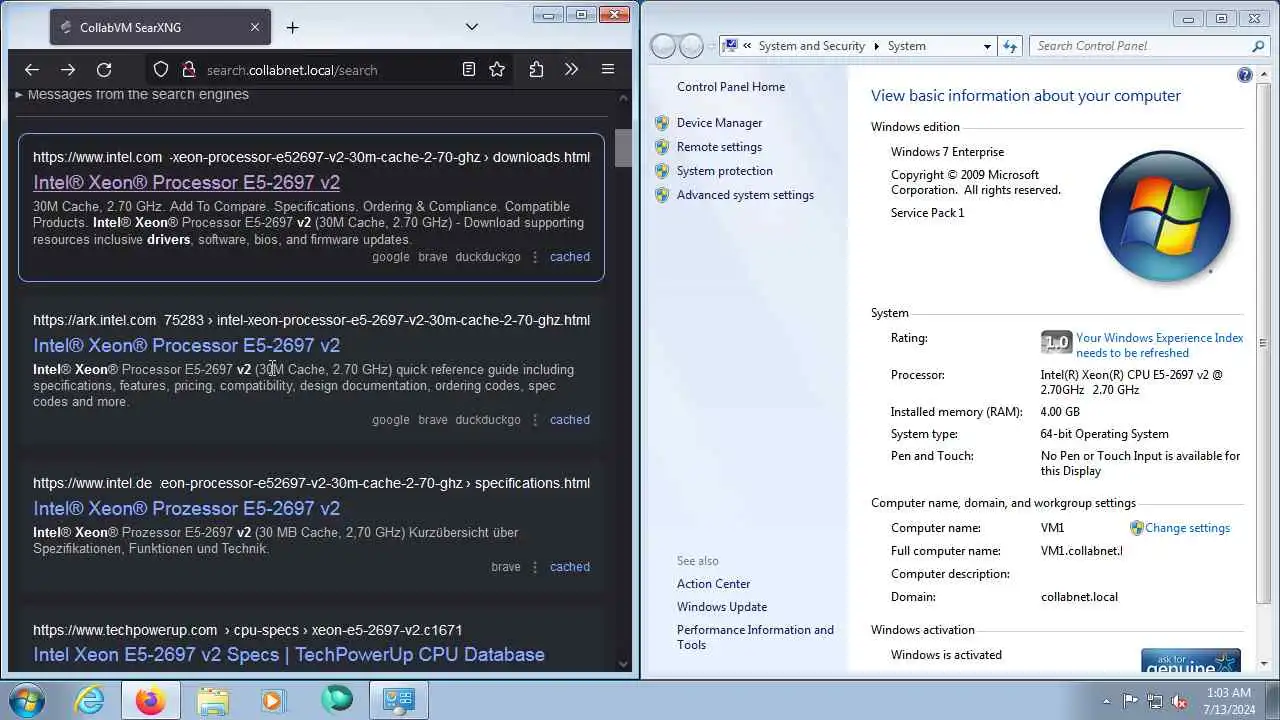Image resolution: width=1280 pixels, height=720 pixels.
Task: Click the ask for genuine Microsoft badge
Action: click(x=1191, y=661)
